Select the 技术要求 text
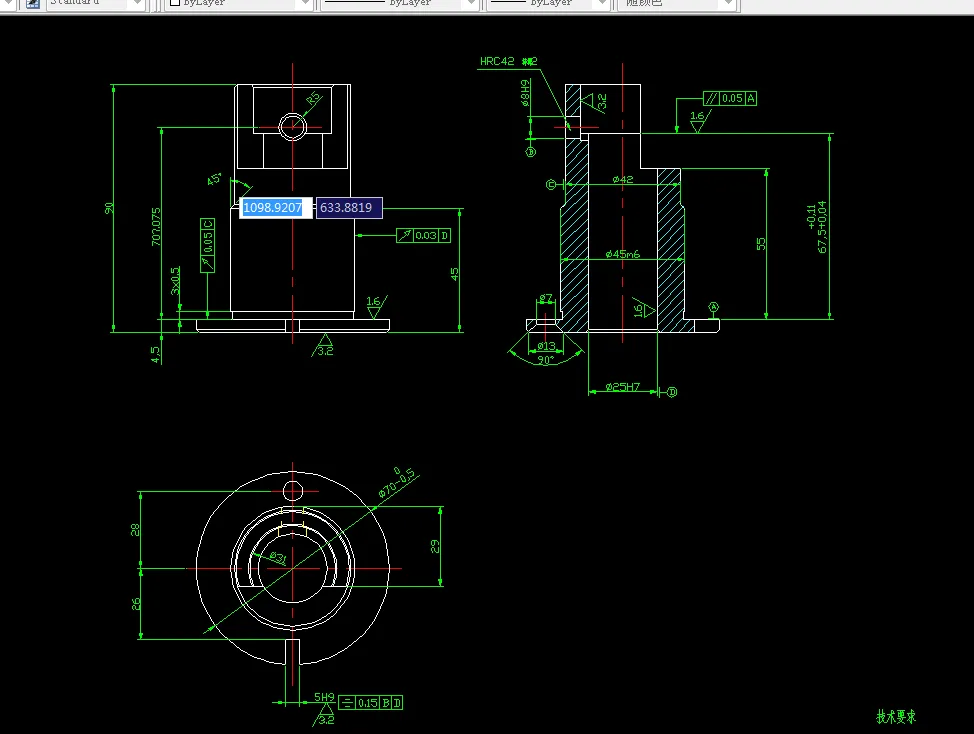 (x=896, y=717)
